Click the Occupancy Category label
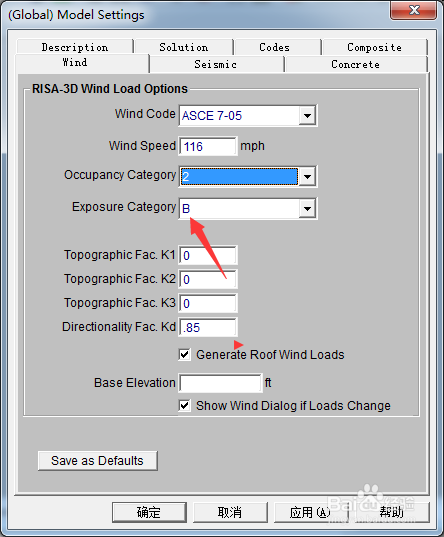This screenshot has width=444, height=537. click(x=120, y=175)
